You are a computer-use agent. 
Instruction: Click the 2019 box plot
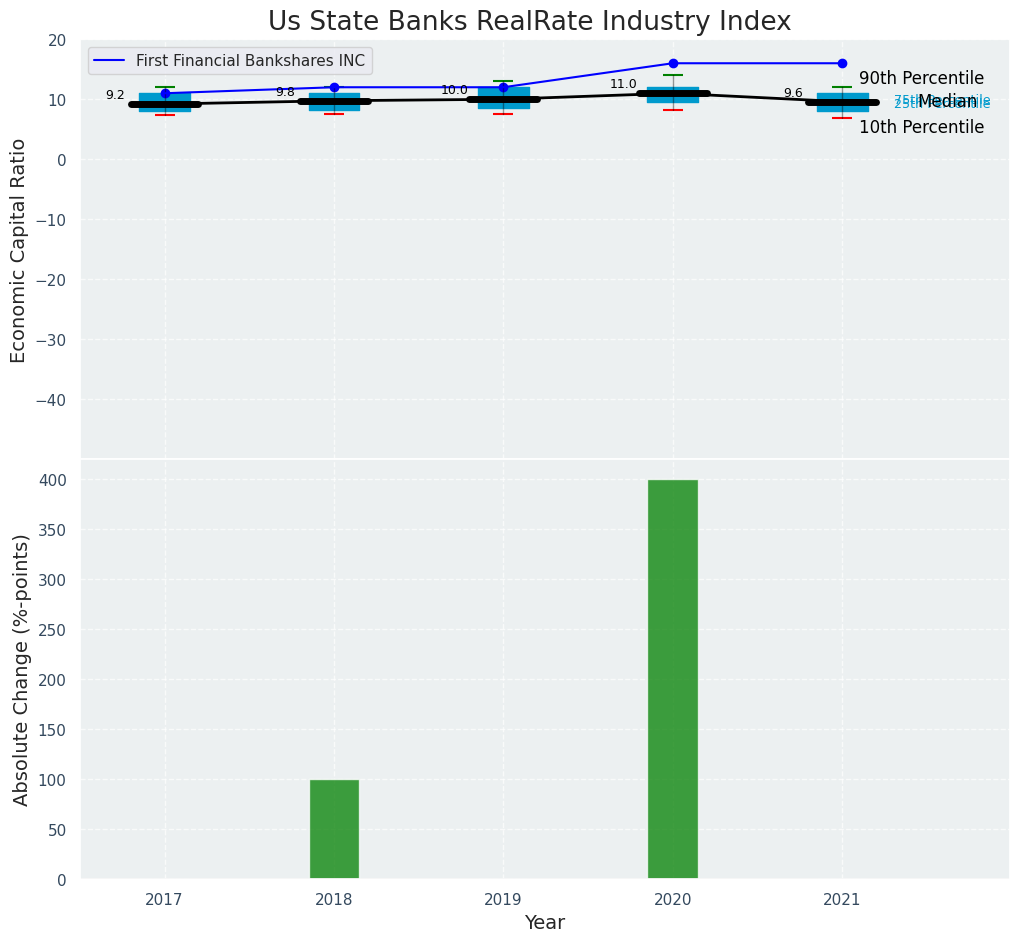point(503,98)
